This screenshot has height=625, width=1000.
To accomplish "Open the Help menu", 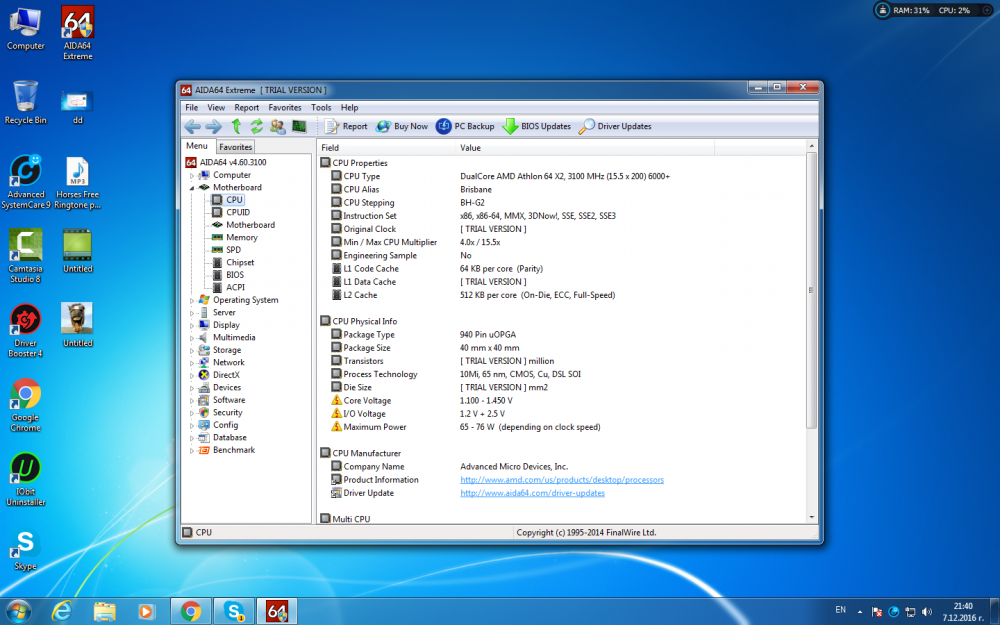I will tap(349, 108).
